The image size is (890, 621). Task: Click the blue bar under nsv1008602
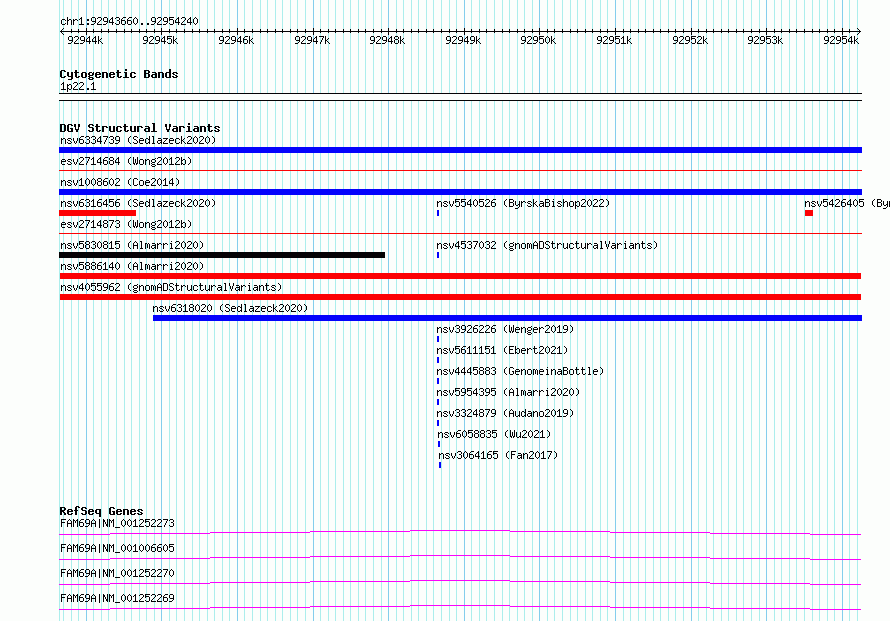point(460,192)
